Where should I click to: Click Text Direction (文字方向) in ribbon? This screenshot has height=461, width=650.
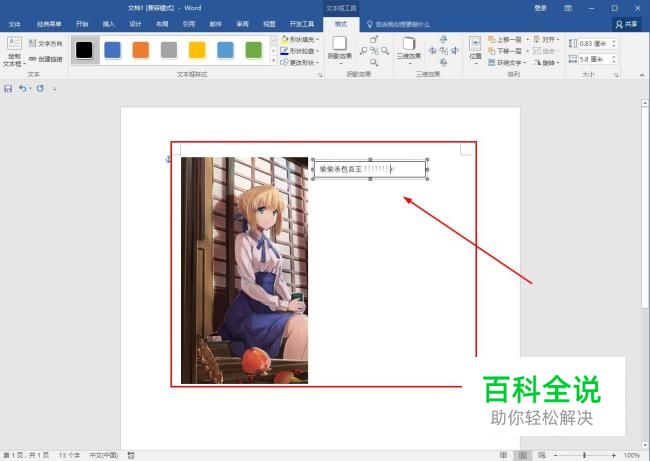click(x=46, y=43)
